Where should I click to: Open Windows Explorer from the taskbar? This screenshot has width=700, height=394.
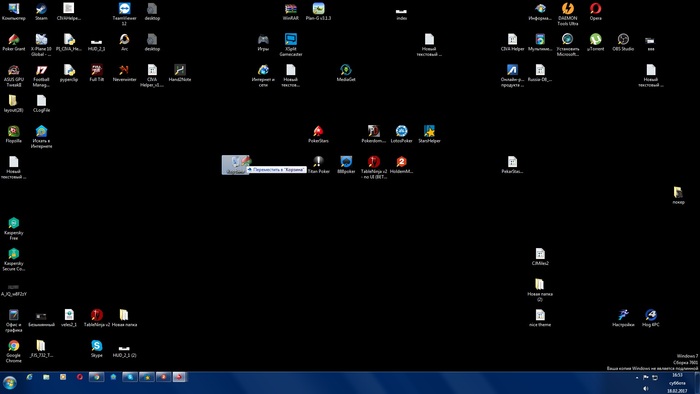click(46, 377)
